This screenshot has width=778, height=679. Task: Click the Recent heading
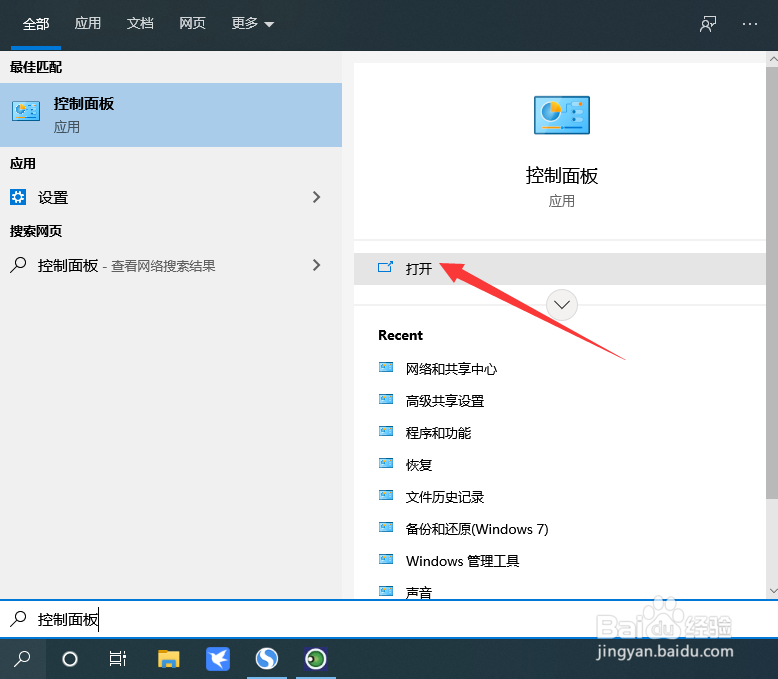tap(400, 336)
